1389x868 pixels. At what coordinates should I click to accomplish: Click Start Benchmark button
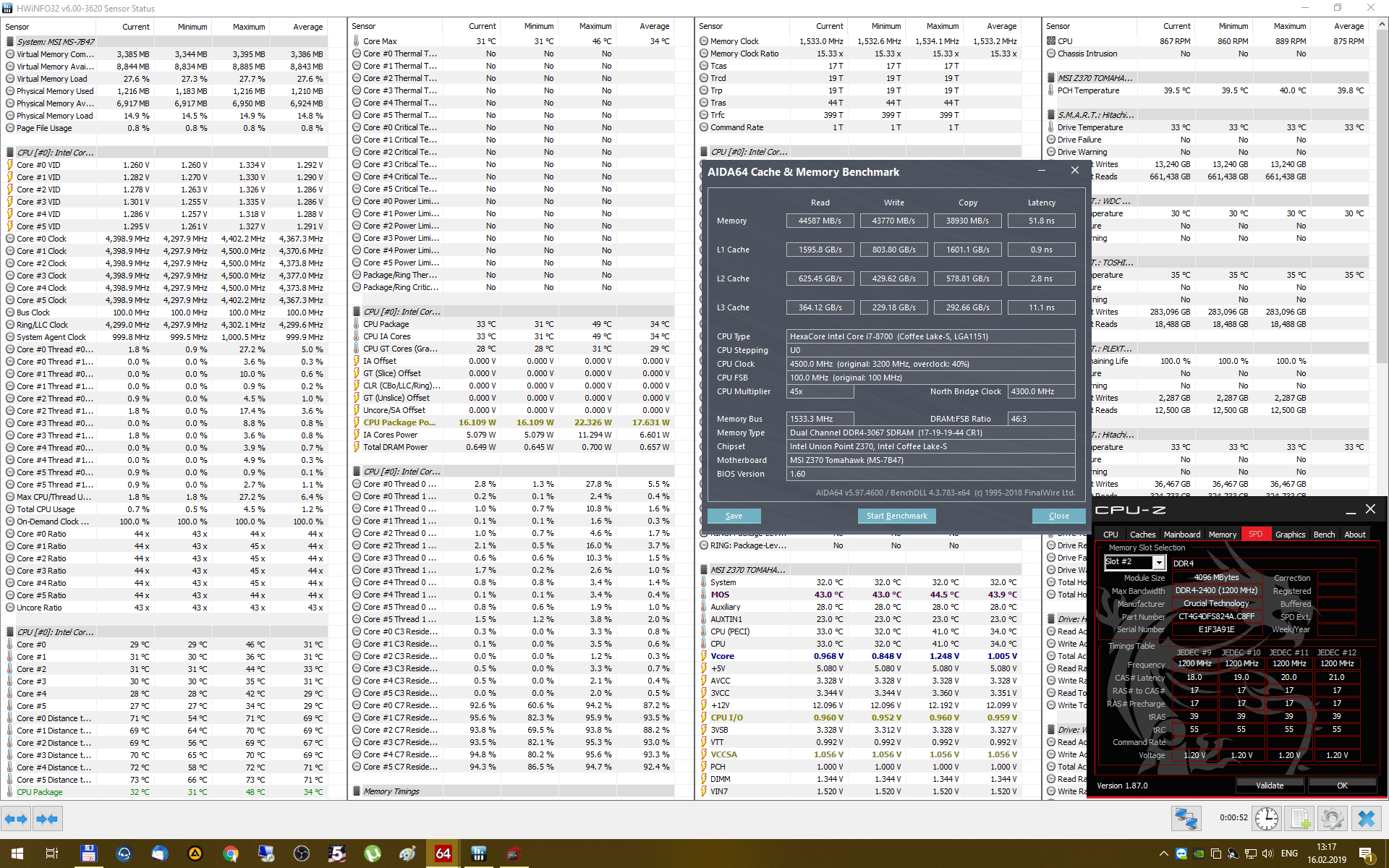pyautogui.click(x=896, y=516)
